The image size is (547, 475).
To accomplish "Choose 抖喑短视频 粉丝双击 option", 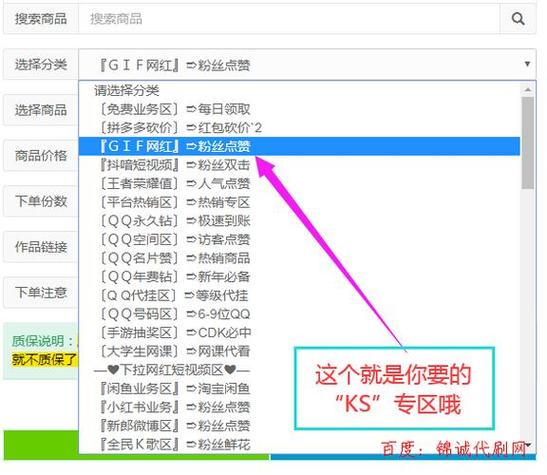I will pos(299,165).
